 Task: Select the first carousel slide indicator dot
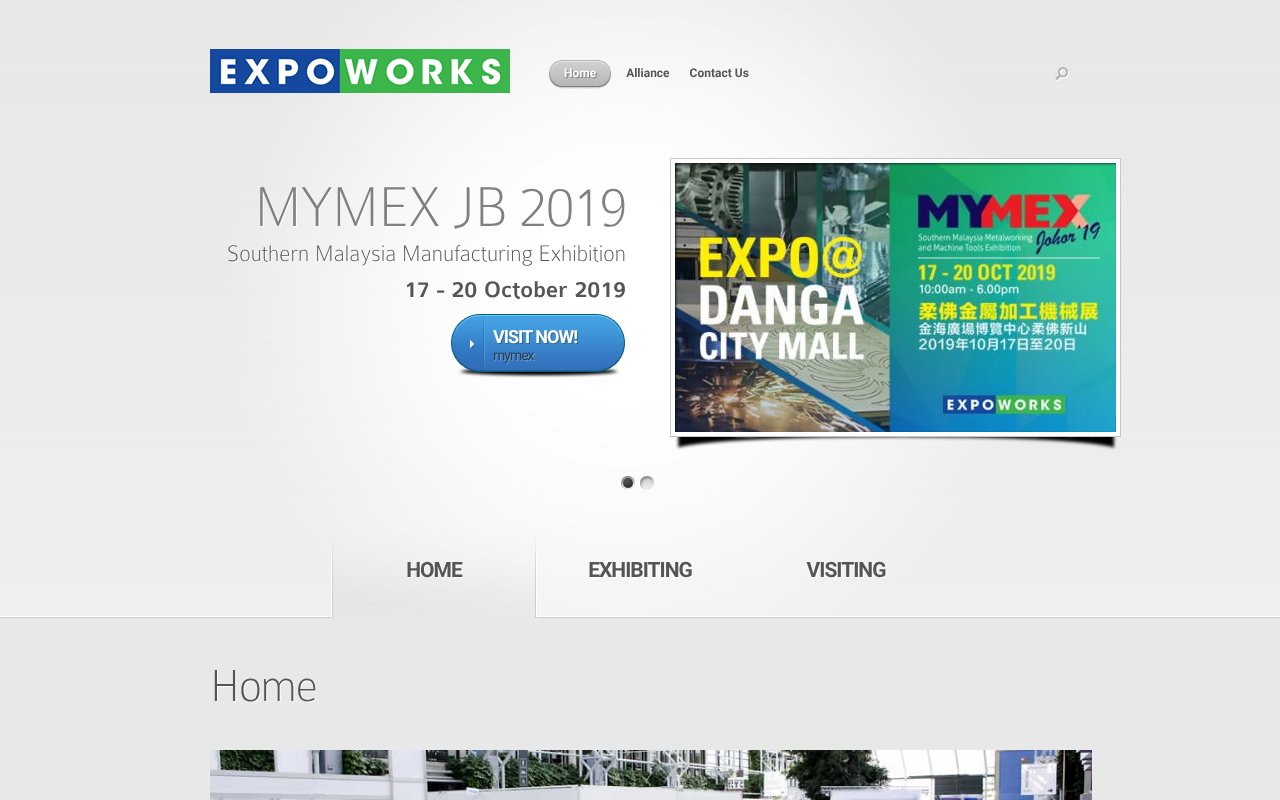pyautogui.click(x=628, y=482)
